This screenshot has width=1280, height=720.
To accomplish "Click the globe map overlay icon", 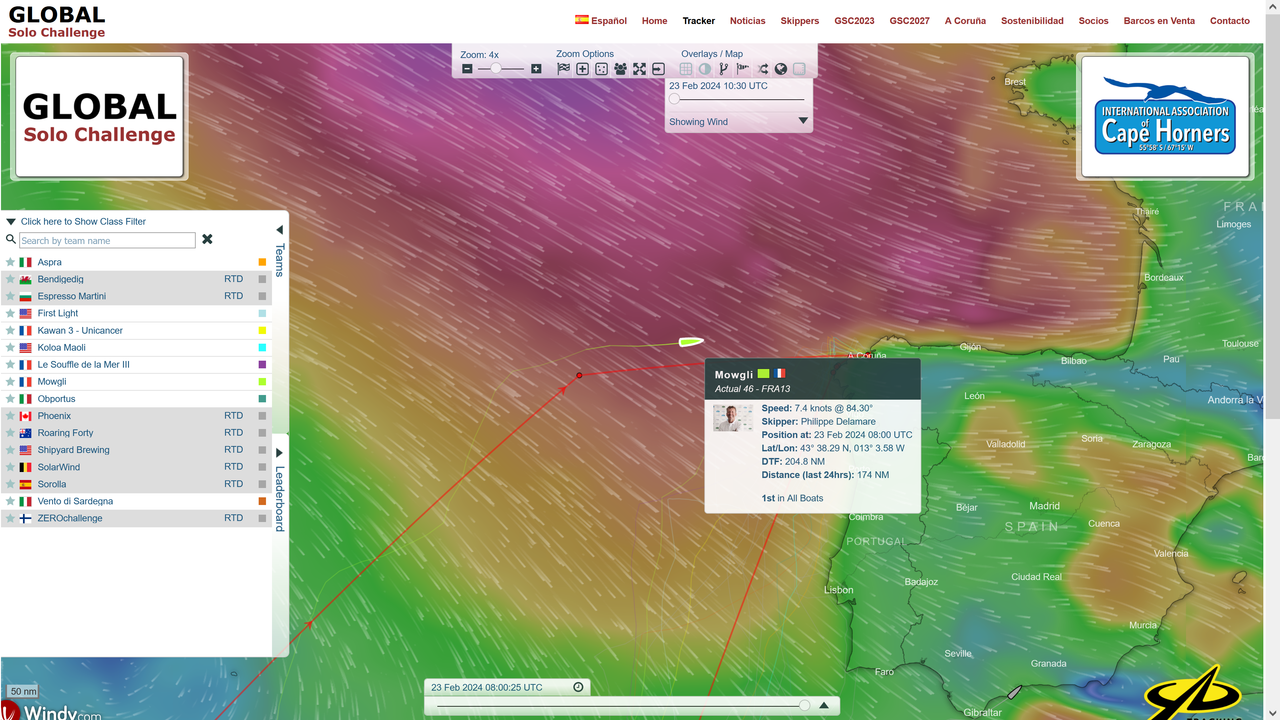I will pos(781,69).
